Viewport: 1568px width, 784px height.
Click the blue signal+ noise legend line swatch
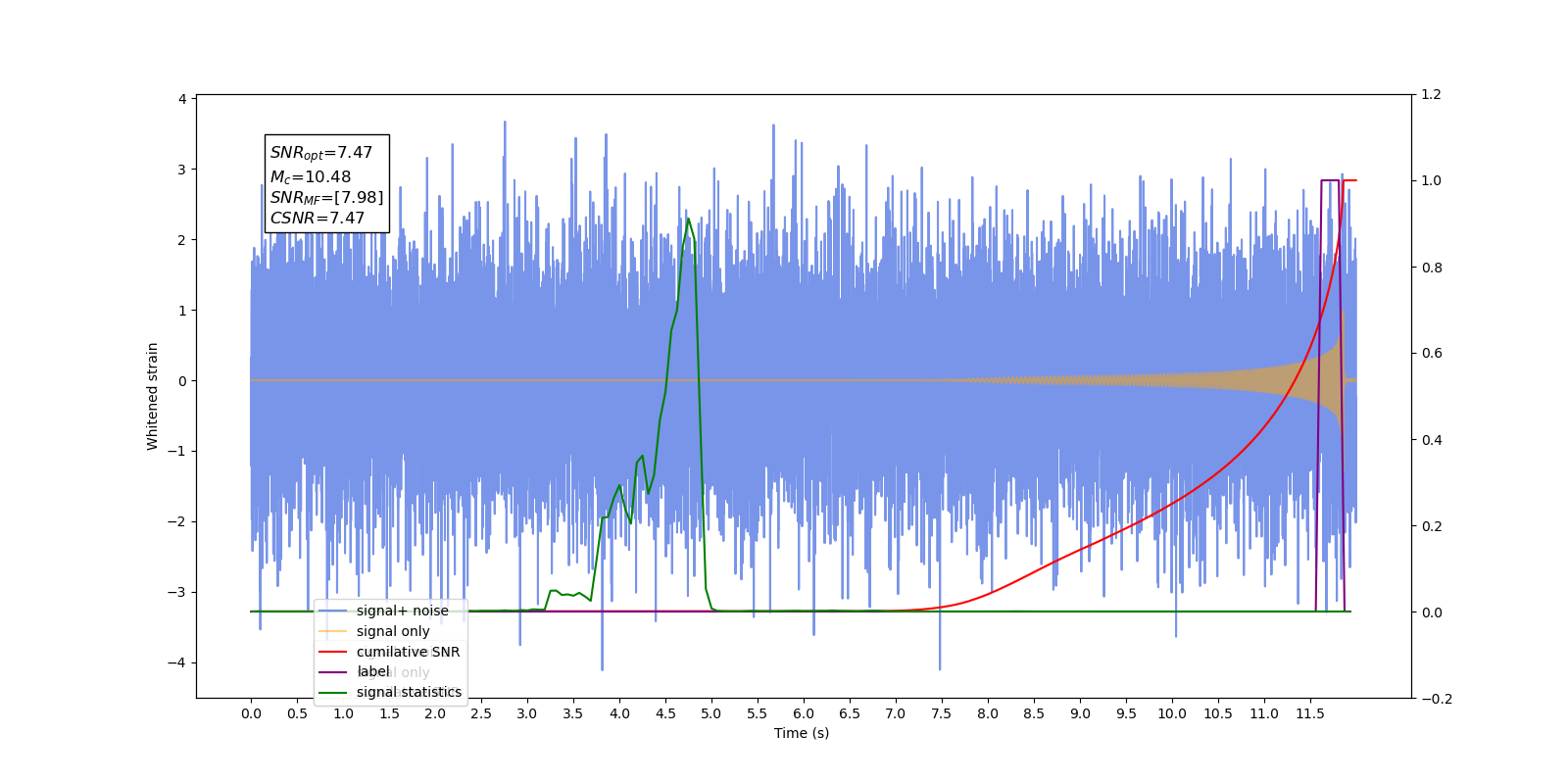(333, 611)
